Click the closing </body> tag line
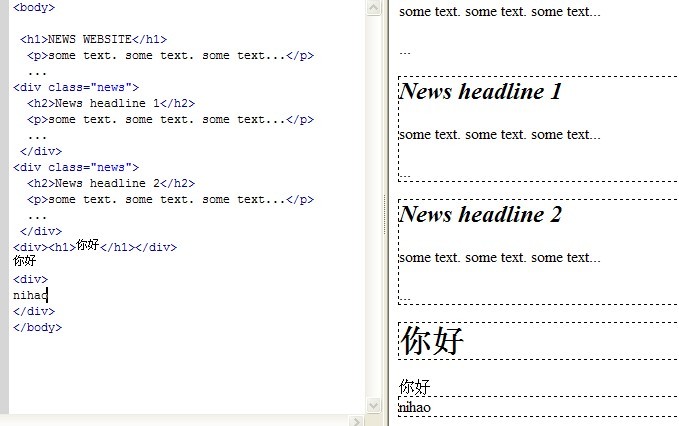This screenshot has height=426, width=679. [x=38, y=327]
